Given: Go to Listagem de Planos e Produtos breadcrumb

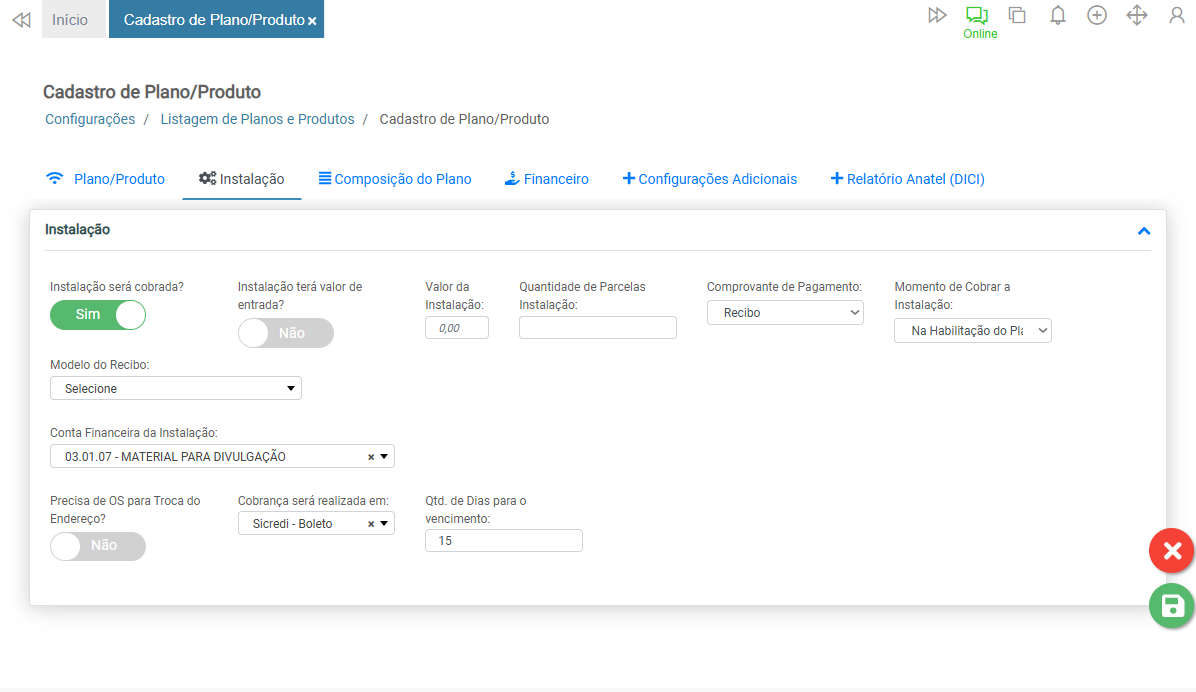Looking at the screenshot, I should coord(257,119).
